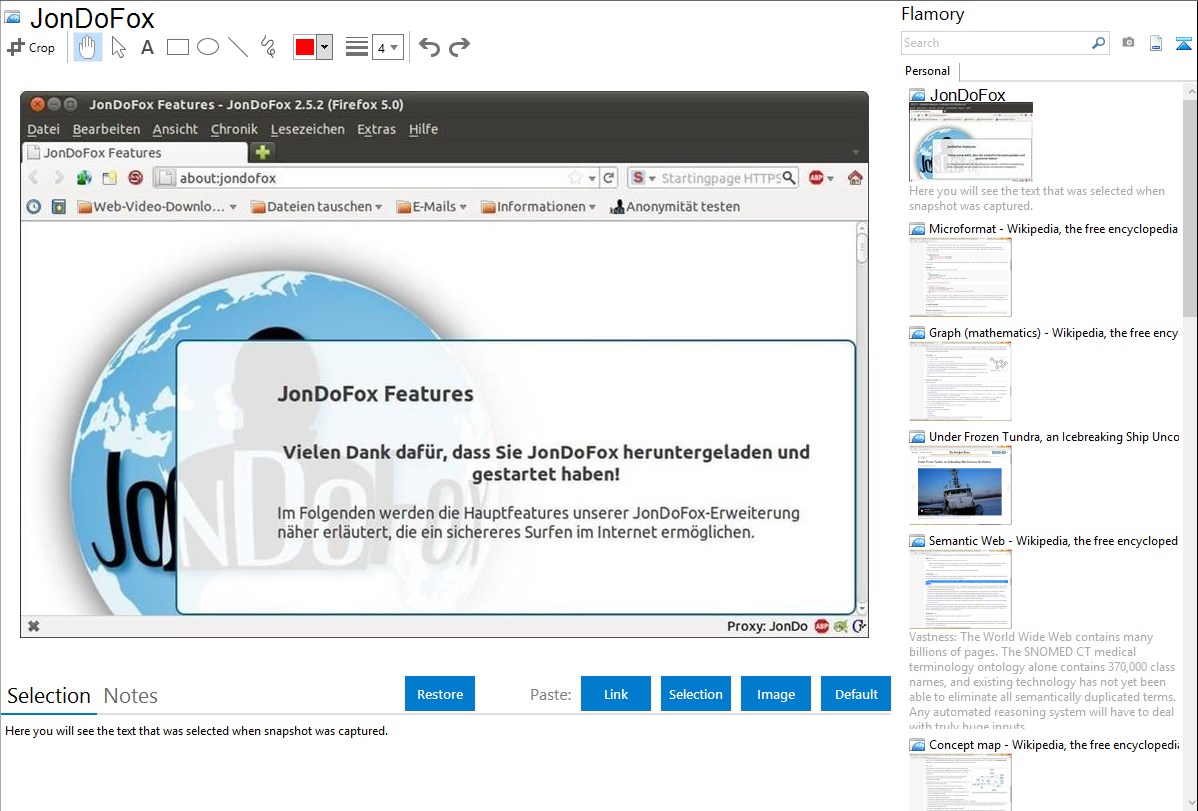Image resolution: width=1198 pixels, height=811 pixels.
Task: Click the line thickness icon
Action: [x=357, y=47]
